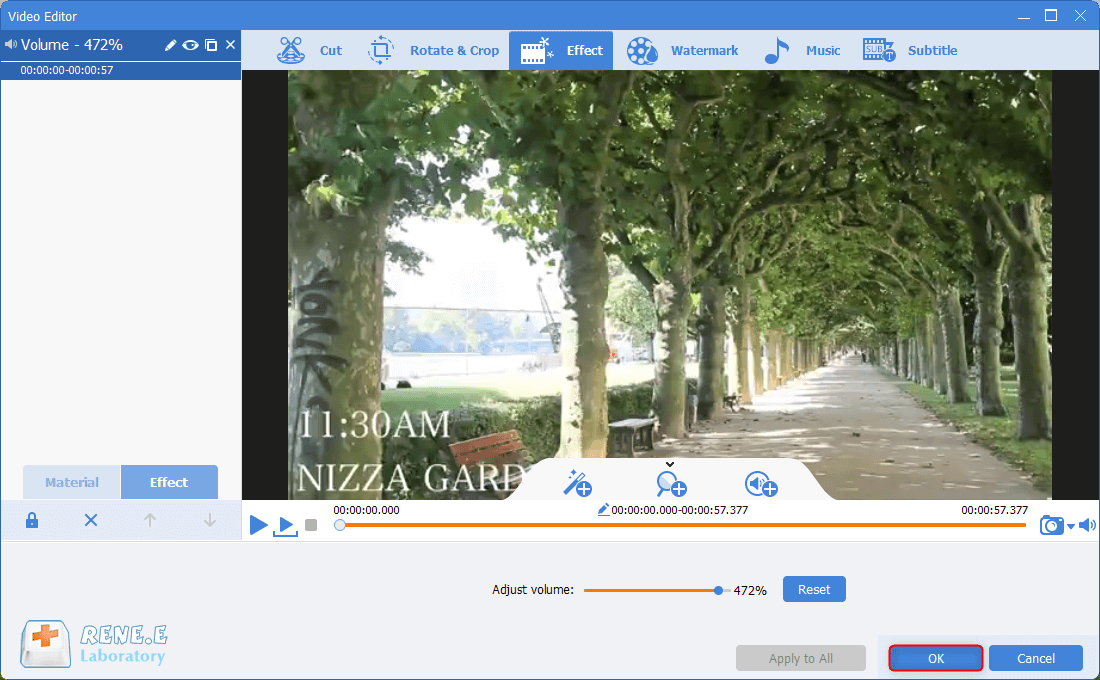Screen dimensions: 1100x680
Task: Remove the Volume effect with its X icon
Action: click(x=230, y=45)
